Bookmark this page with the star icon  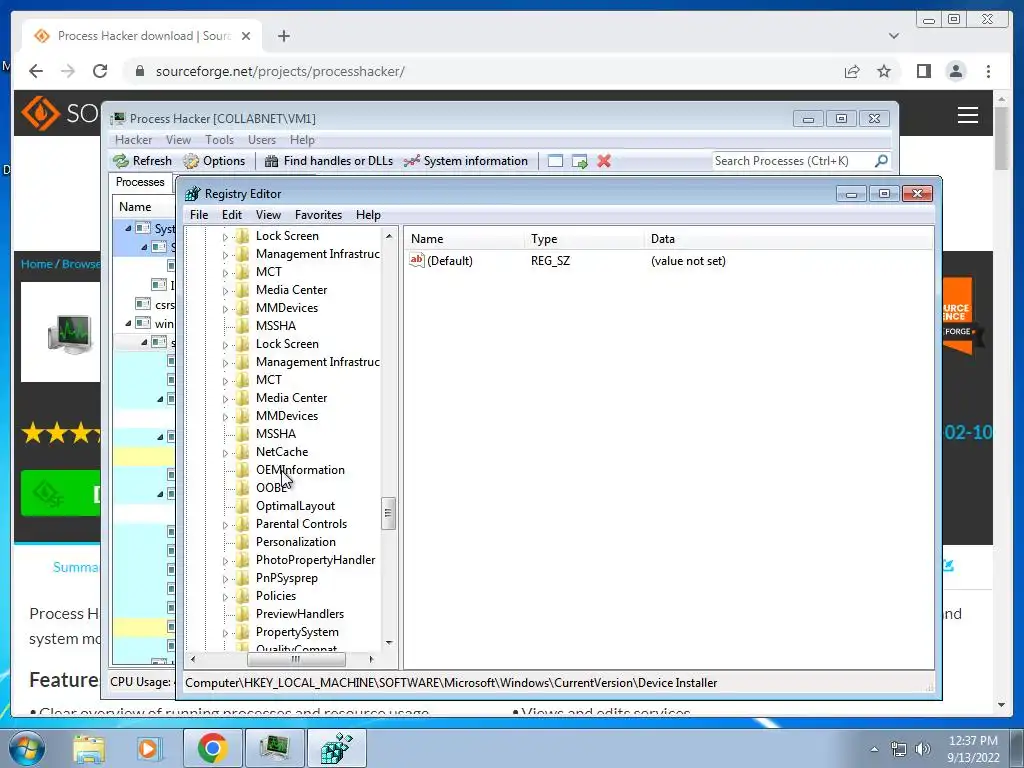884,71
